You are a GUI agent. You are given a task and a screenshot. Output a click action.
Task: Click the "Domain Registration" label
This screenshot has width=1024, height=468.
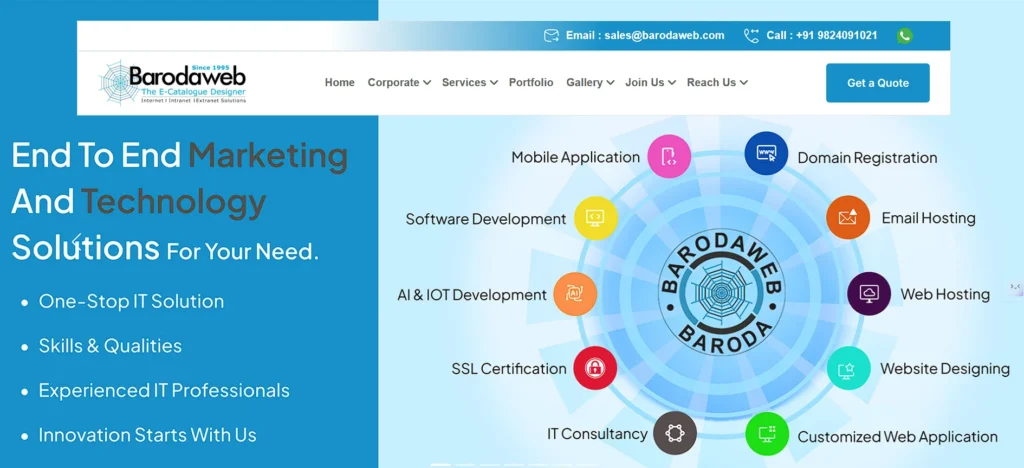867,158
